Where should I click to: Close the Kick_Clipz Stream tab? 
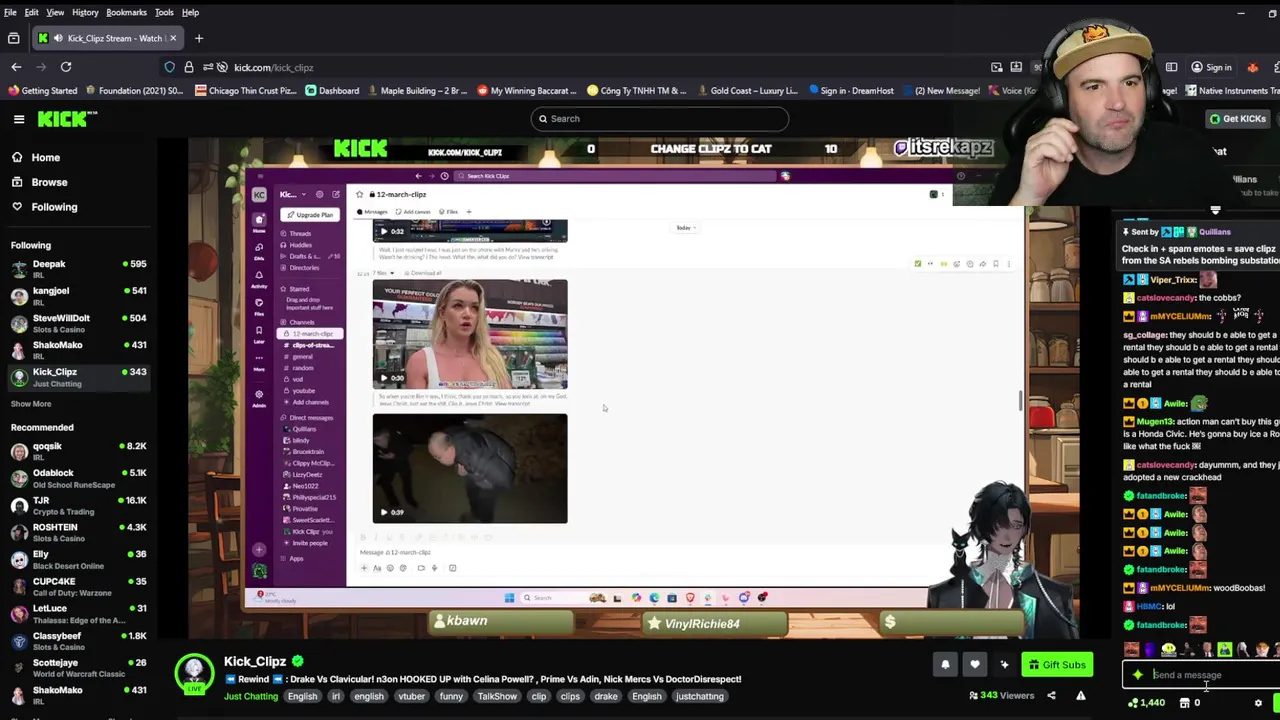tap(172, 38)
